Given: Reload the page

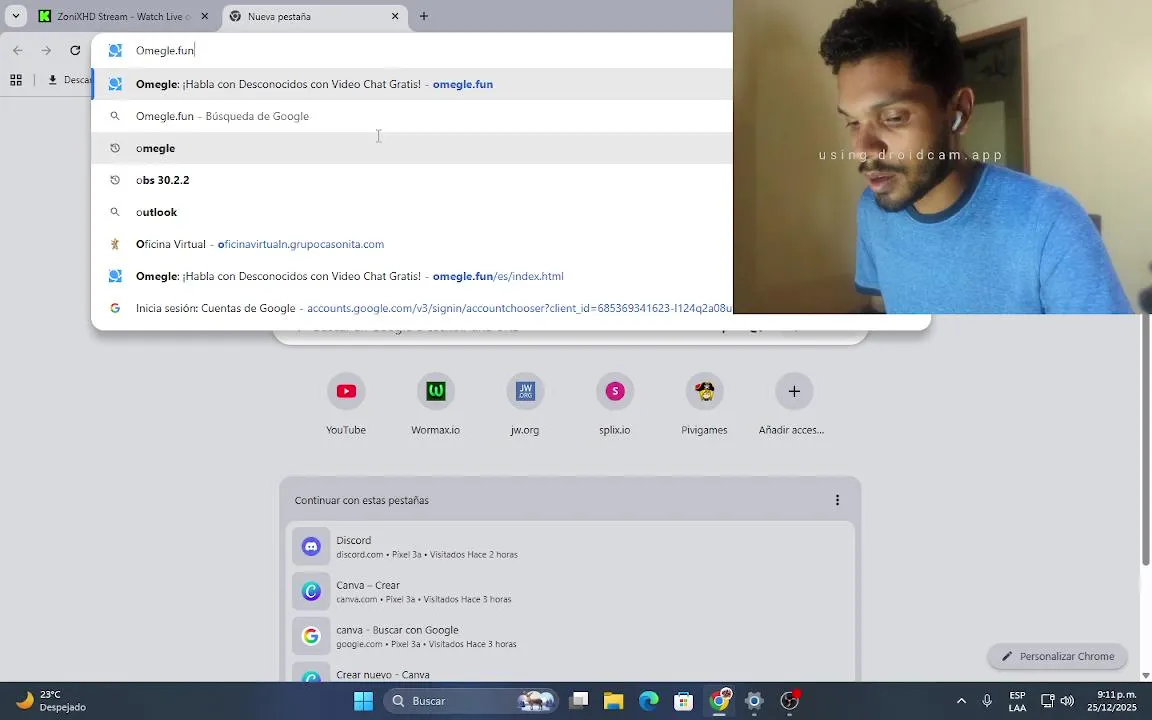Looking at the screenshot, I should click(x=75, y=51).
